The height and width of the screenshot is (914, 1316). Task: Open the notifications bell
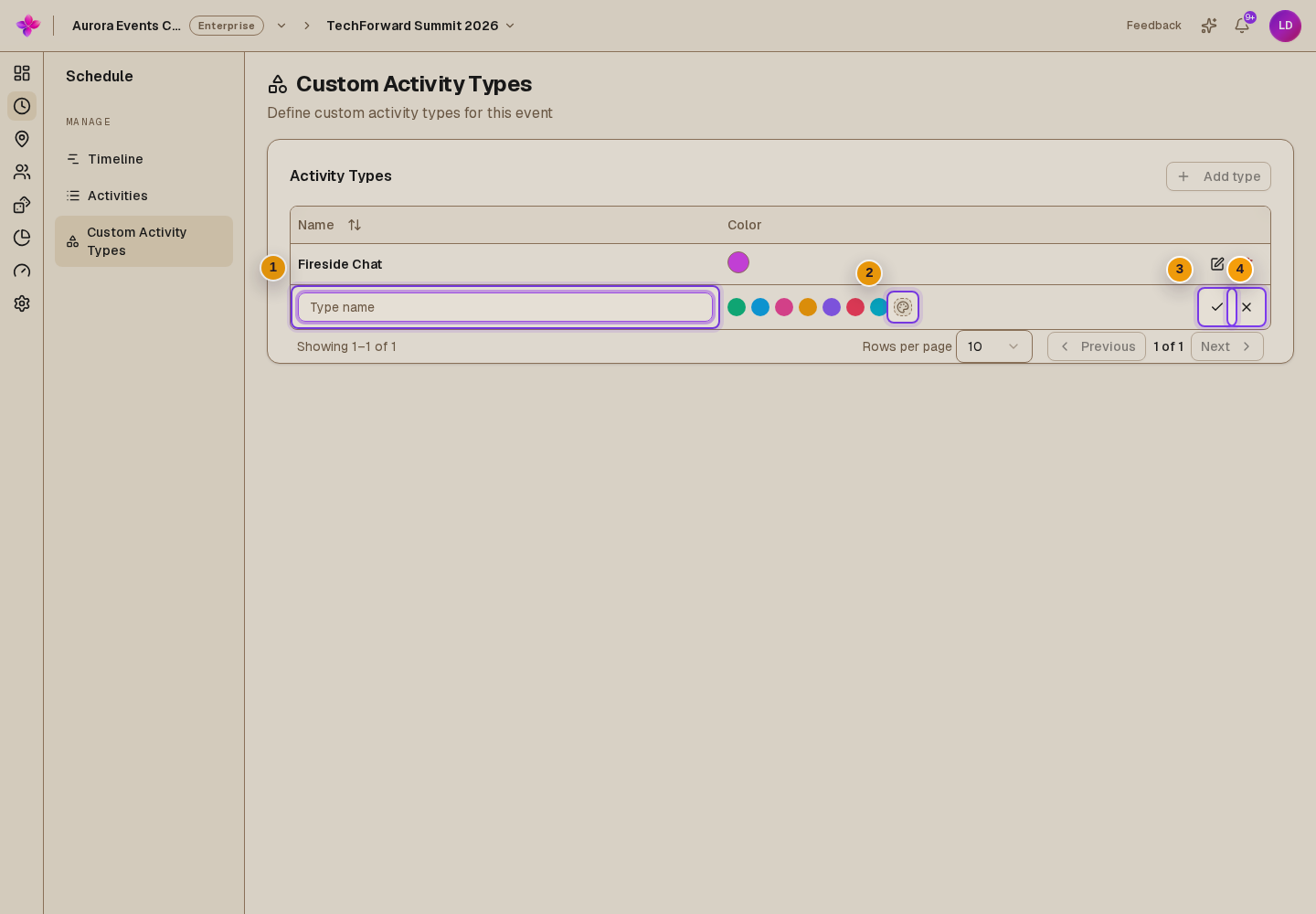pyautogui.click(x=1242, y=26)
